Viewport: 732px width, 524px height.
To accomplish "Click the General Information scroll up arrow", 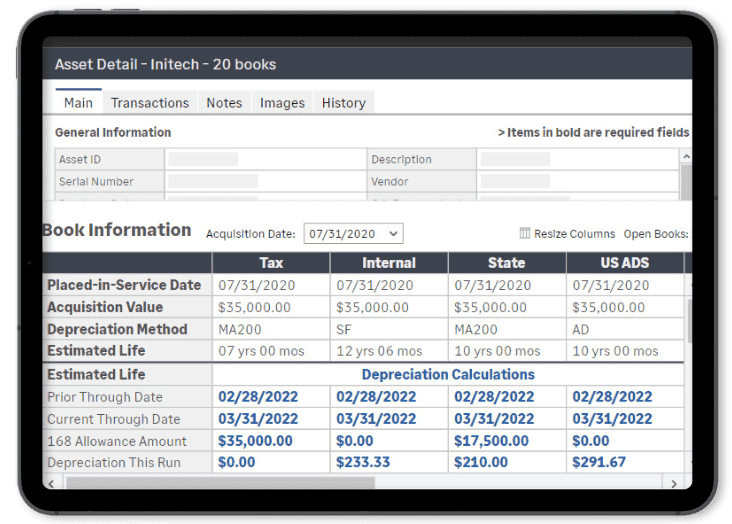I will [x=686, y=156].
